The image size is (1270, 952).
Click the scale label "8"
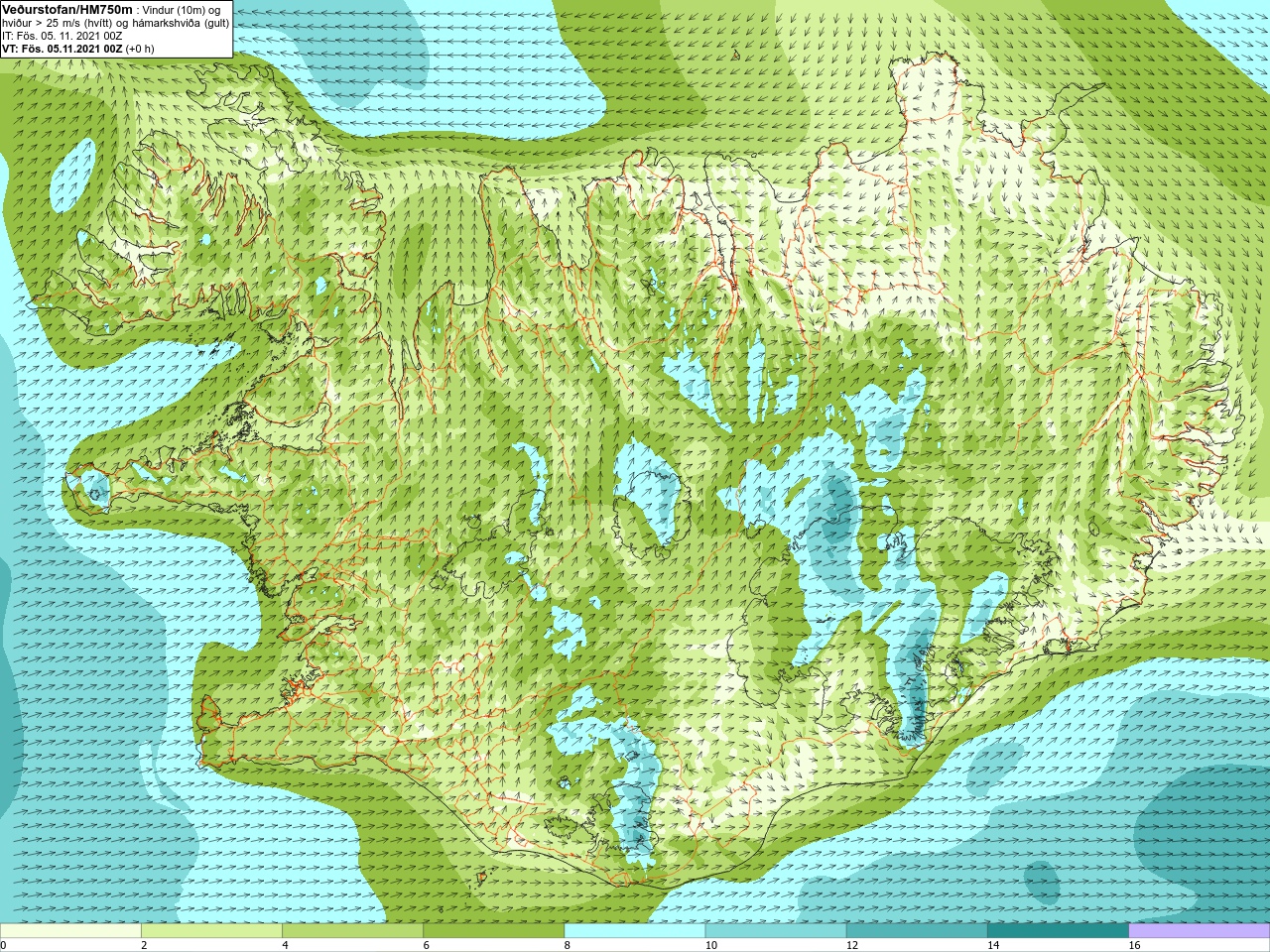coord(568,945)
